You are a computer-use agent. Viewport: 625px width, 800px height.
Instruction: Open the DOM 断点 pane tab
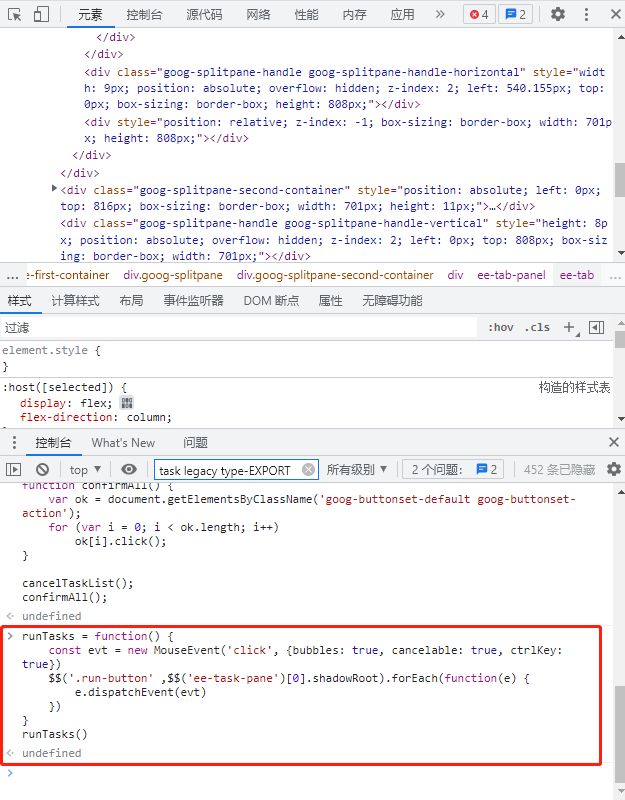pos(271,301)
